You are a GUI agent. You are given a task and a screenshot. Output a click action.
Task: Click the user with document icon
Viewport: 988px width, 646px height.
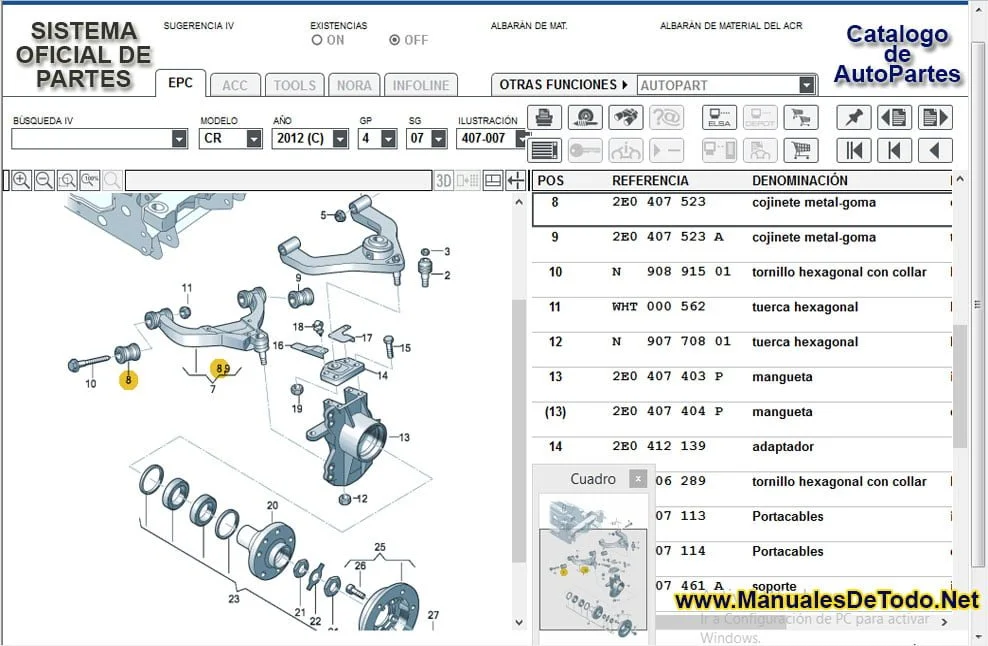760,151
